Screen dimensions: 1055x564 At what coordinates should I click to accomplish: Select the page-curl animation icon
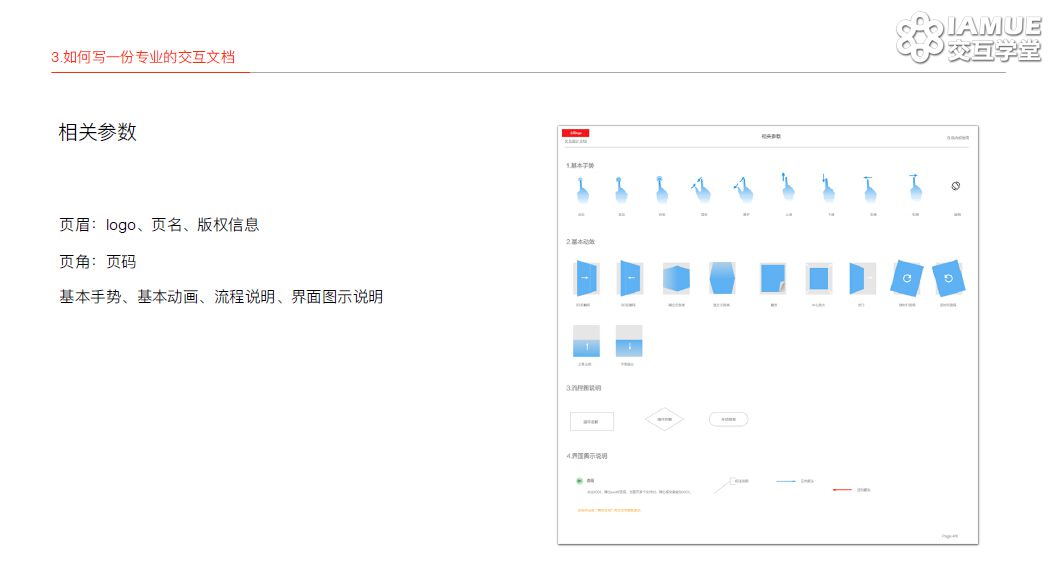click(x=772, y=278)
